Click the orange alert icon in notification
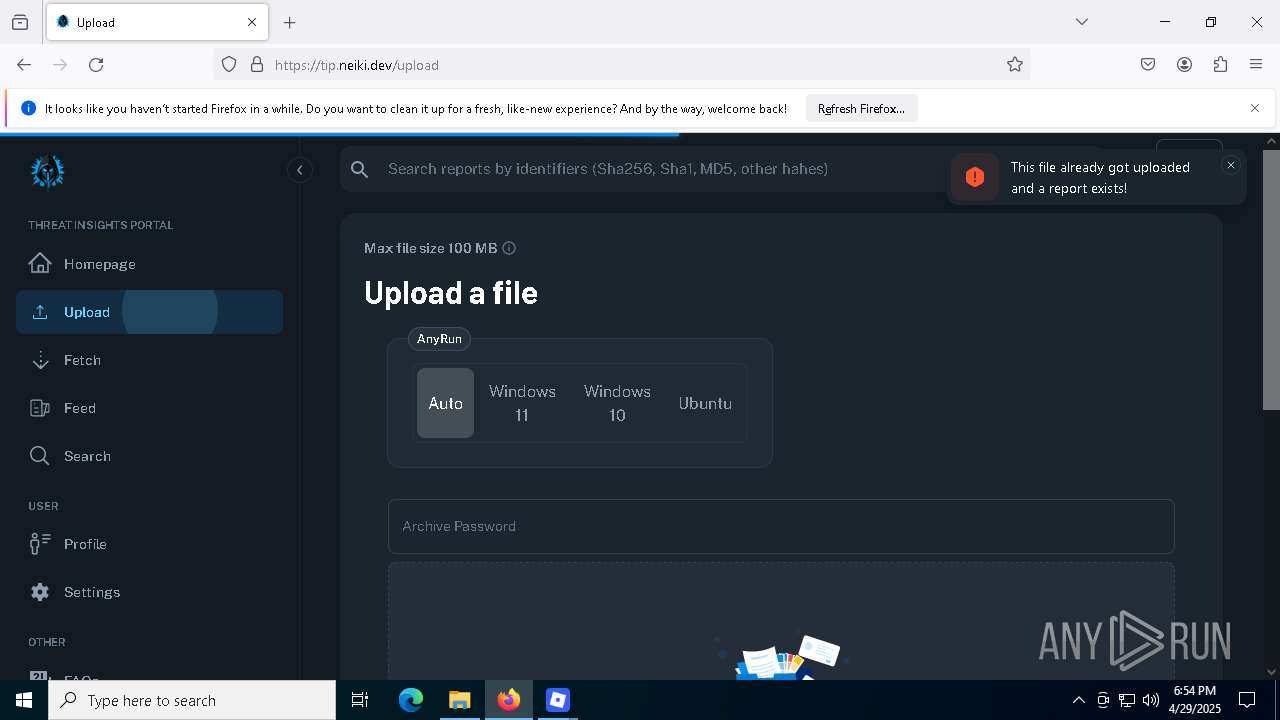This screenshot has height=720, width=1280. click(x=975, y=178)
